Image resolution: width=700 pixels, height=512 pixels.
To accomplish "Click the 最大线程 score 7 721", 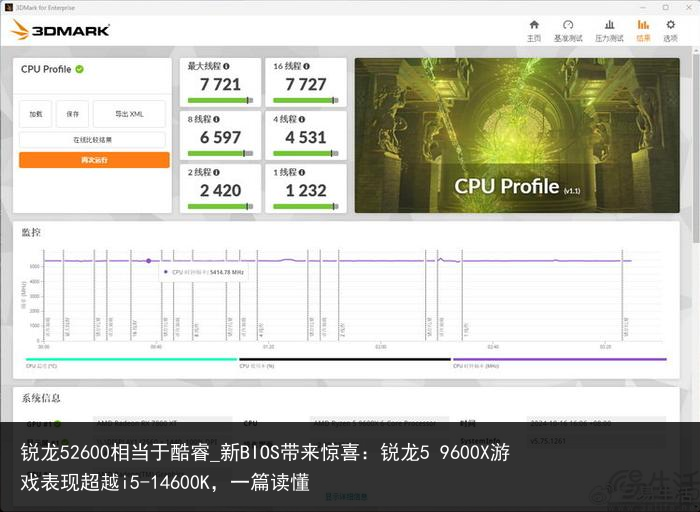I will [221, 84].
